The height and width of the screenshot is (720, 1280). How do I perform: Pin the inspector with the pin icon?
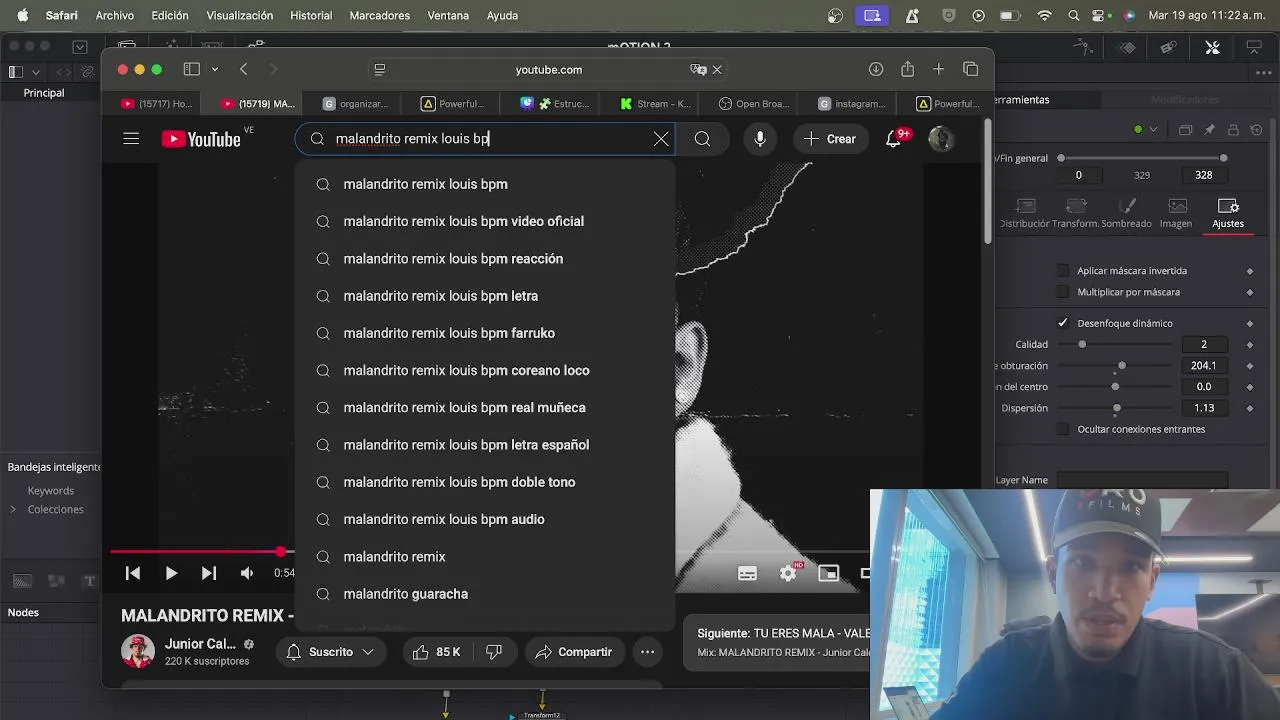tap(1209, 130)
